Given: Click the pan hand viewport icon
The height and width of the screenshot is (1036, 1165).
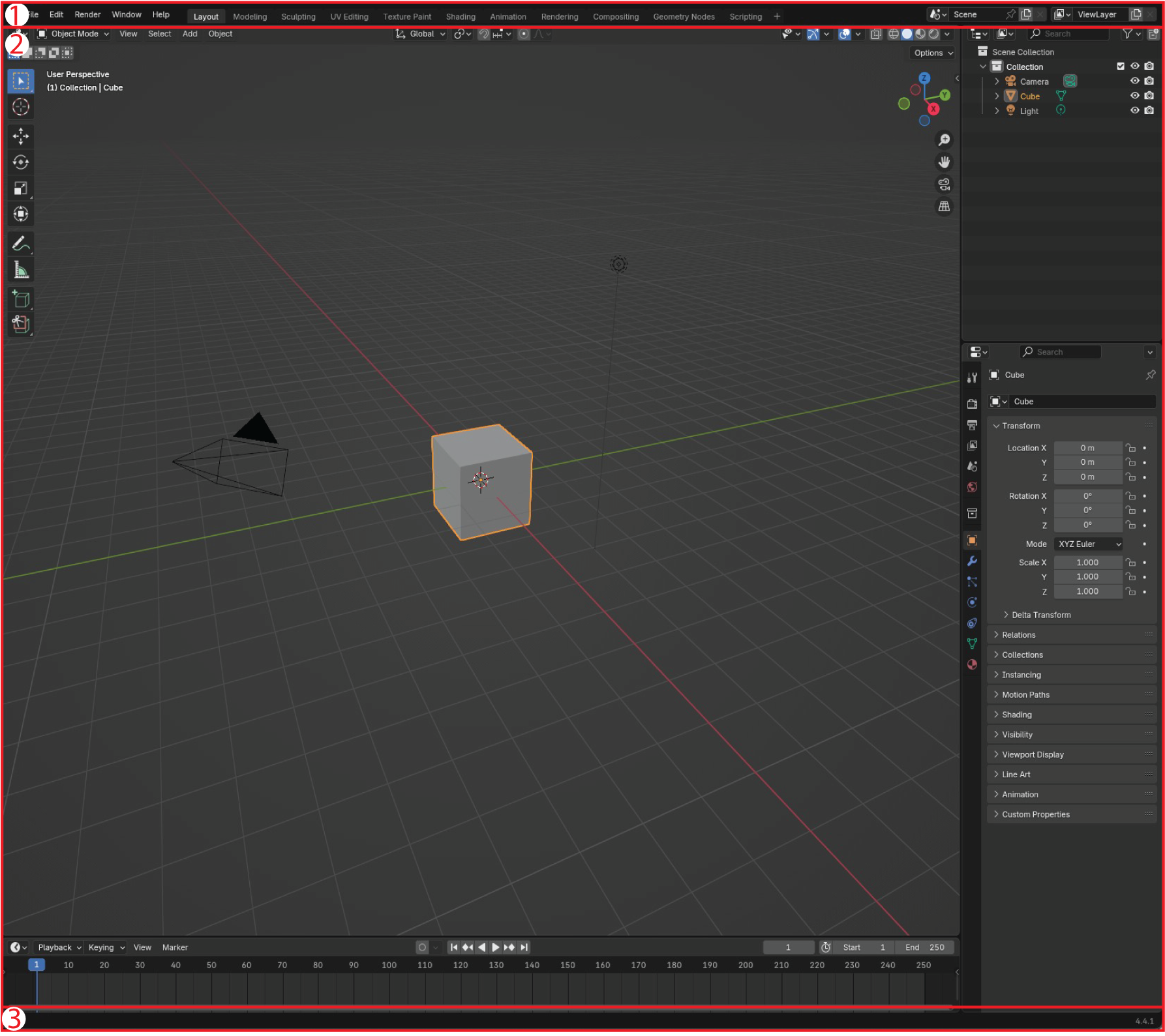Looking at the screenshot, I should 944,162.
